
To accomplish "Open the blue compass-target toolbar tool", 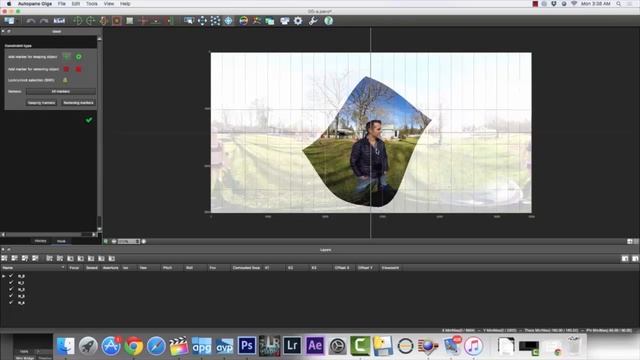I will [x=229, y=21].
